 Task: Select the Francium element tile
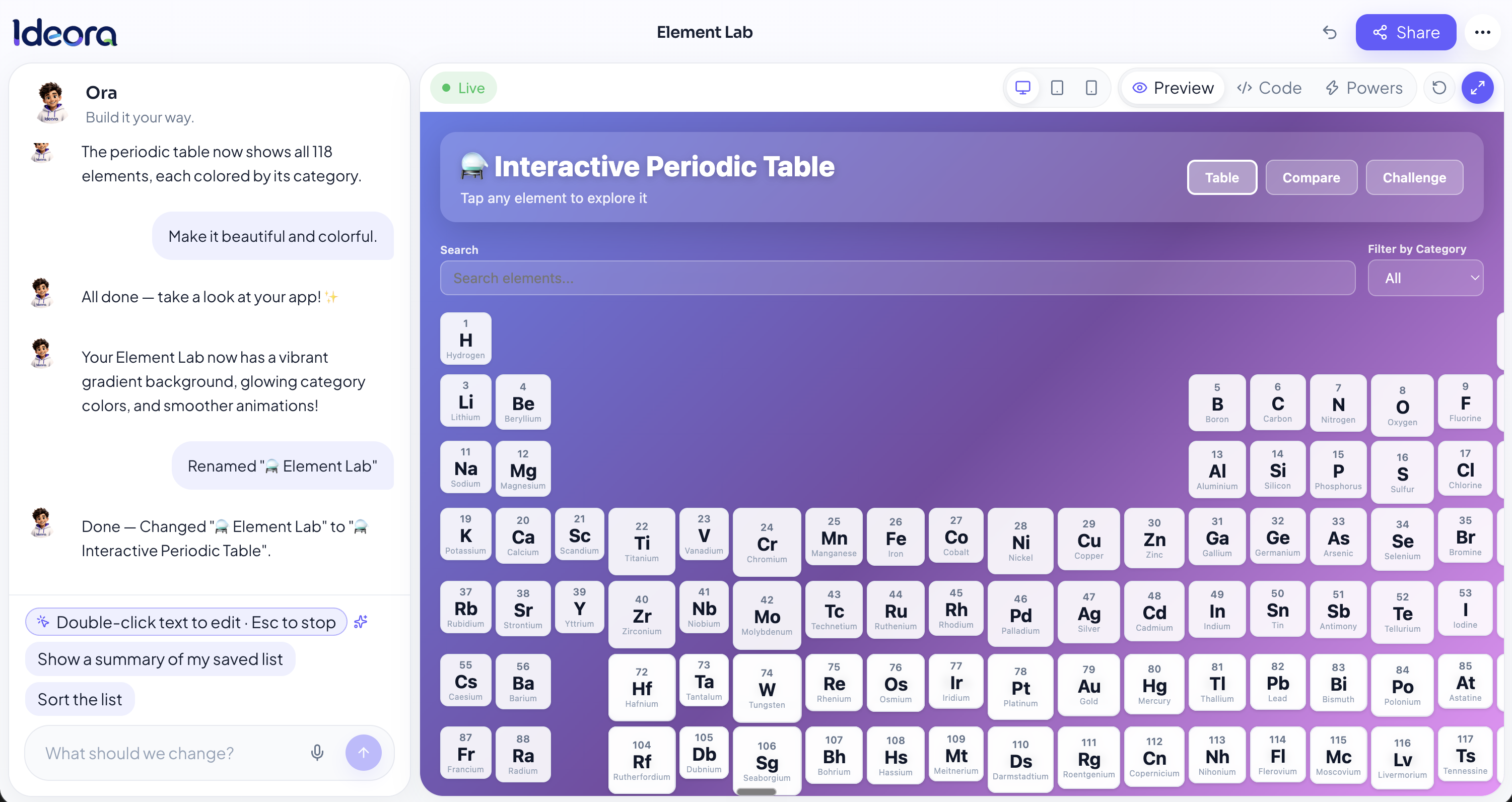point(465,753)
